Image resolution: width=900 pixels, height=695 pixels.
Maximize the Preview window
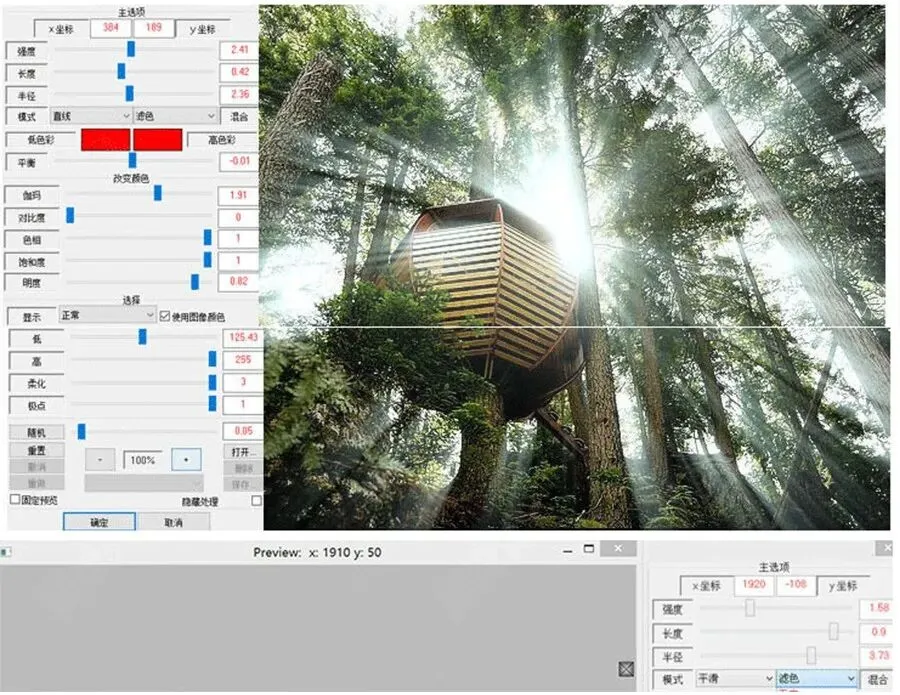(x=588, y=549)
